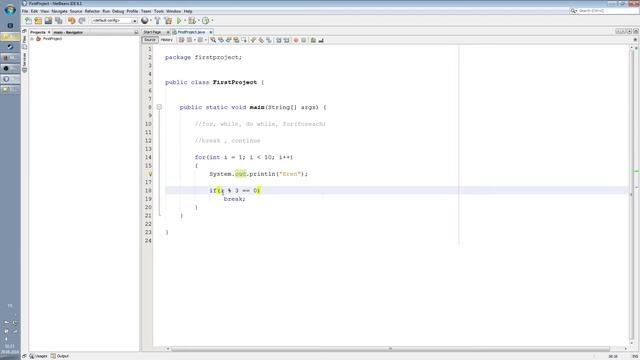Image resolution: width=640 pixels, height=360 pixels.
Task: Expand the FirstProject tree node
Action: pos(32,39)
